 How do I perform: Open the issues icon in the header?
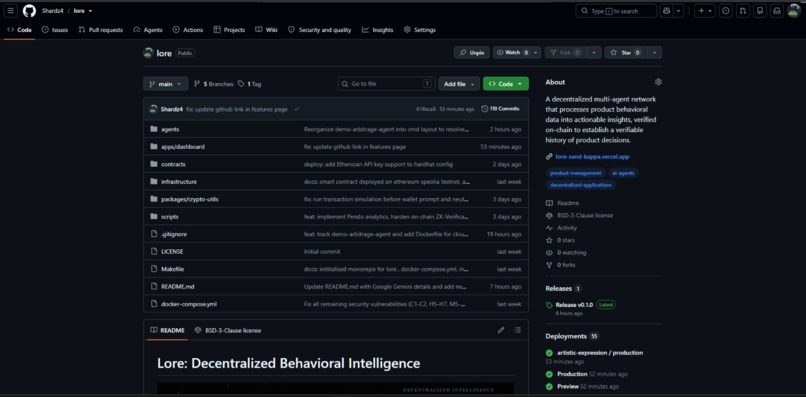point(725,11)
